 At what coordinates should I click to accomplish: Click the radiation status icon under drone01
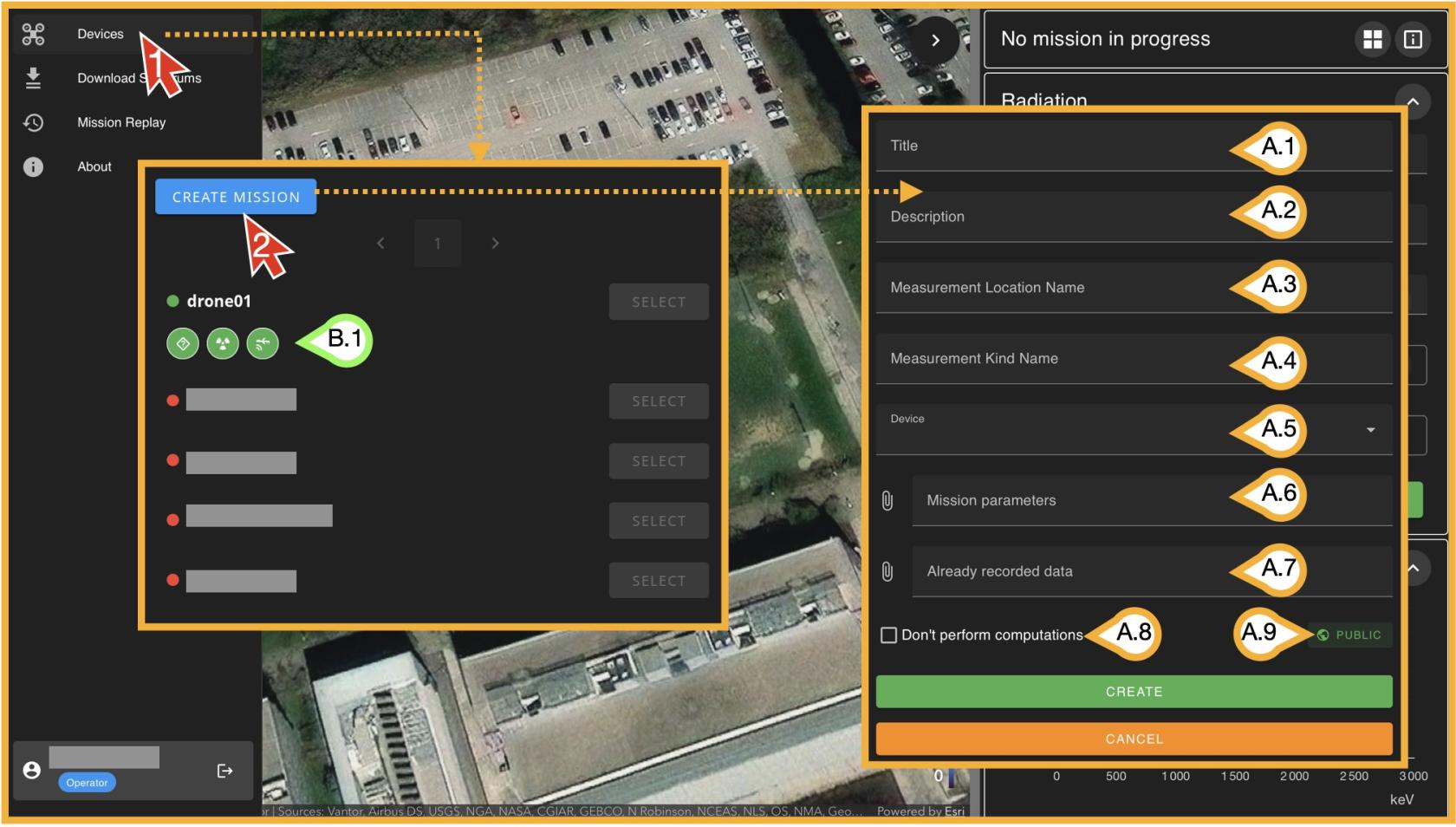(x=223, y=344)
